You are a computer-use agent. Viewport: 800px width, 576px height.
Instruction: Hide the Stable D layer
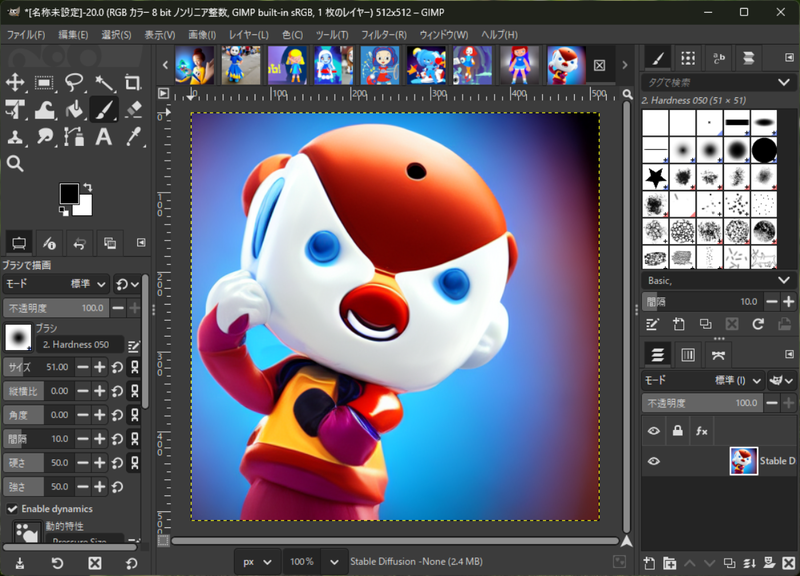click(x=653, y=460)
